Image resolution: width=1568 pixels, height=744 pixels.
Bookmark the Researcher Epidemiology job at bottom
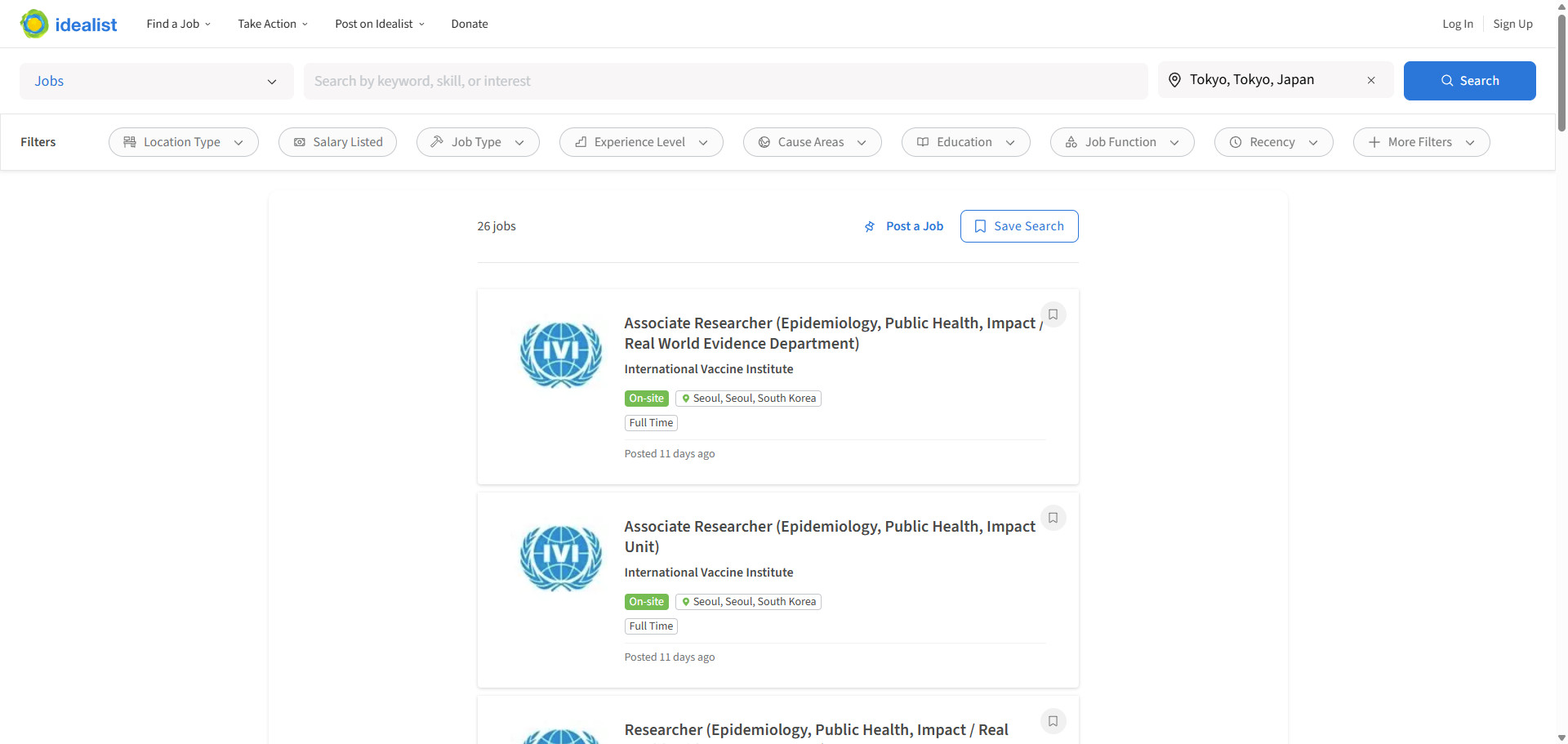(x=1053, y=721)
